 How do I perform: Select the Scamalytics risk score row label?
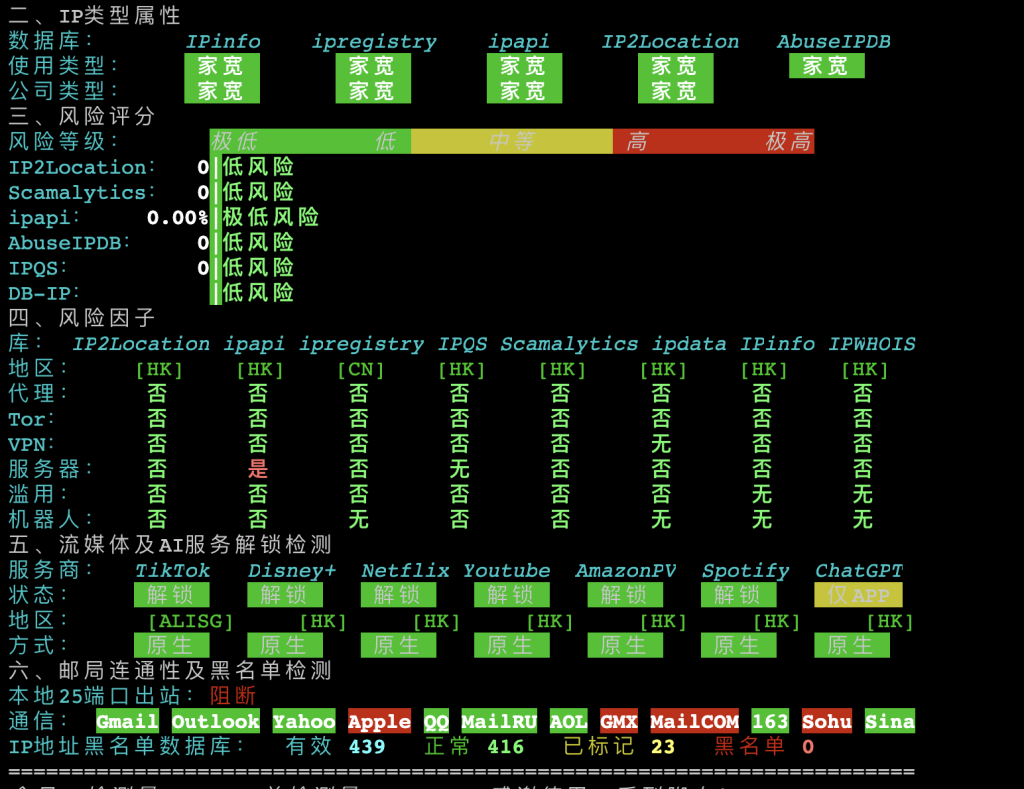tap(77, 192)
